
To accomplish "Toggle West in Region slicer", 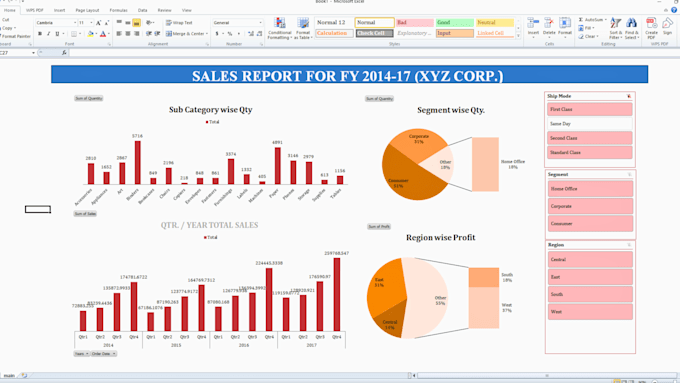I will pyautogui.click(x=590, y=311).
